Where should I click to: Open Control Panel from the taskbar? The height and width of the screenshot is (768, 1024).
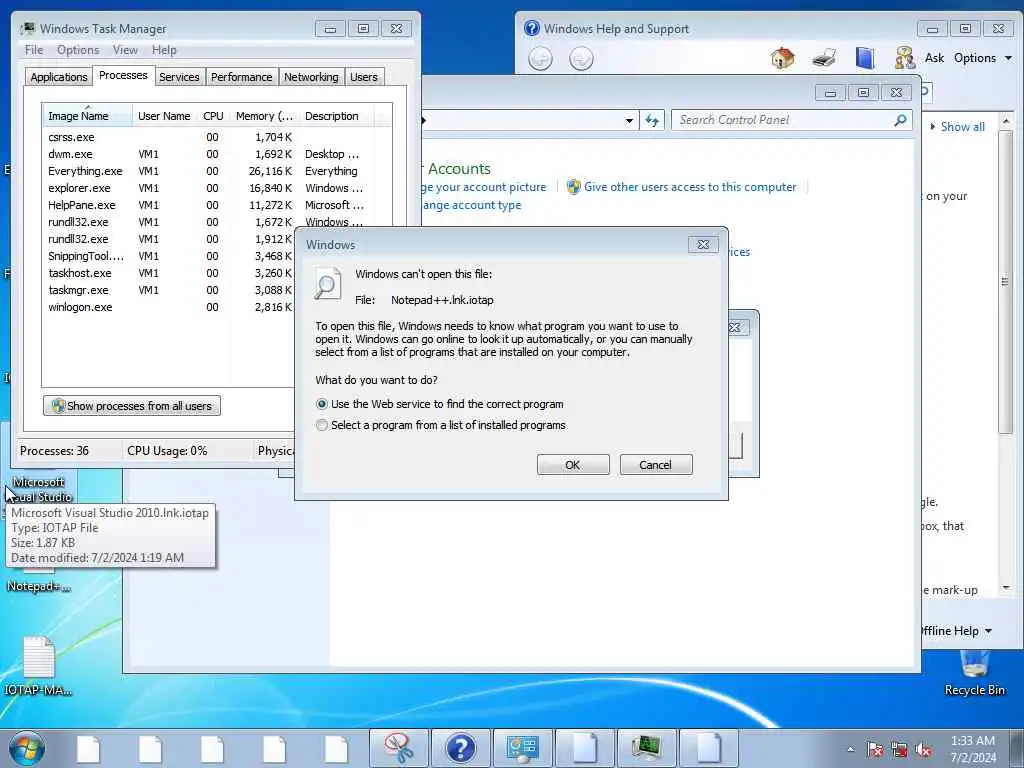click(x=522, y=748)
